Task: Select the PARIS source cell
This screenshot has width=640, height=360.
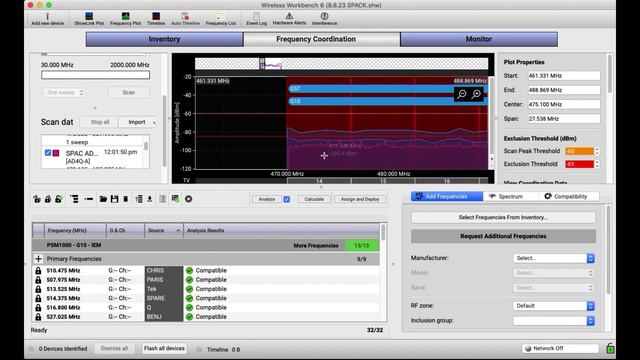Action: click(164, 280)
